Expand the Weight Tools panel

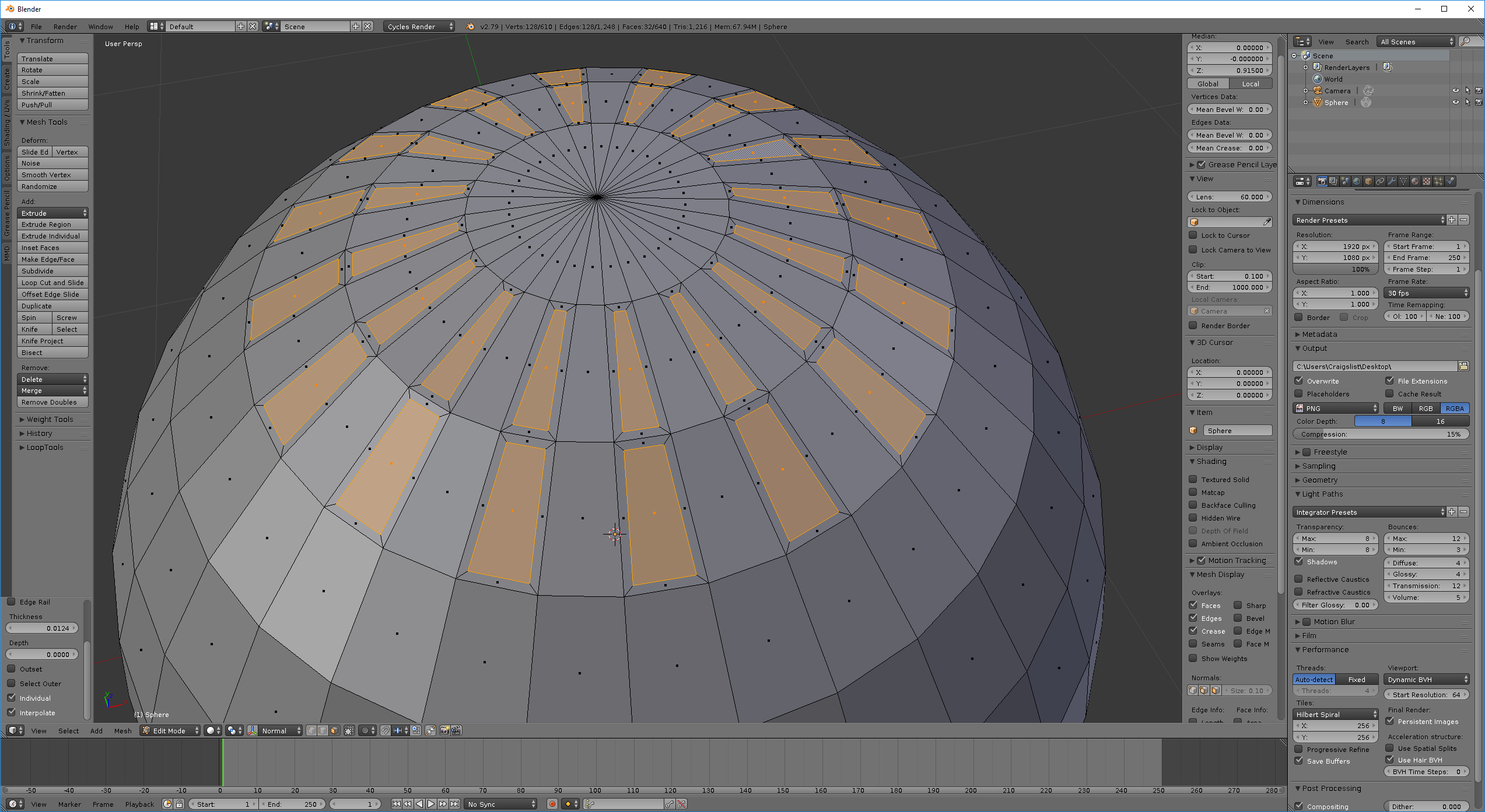tap(50, 419)
